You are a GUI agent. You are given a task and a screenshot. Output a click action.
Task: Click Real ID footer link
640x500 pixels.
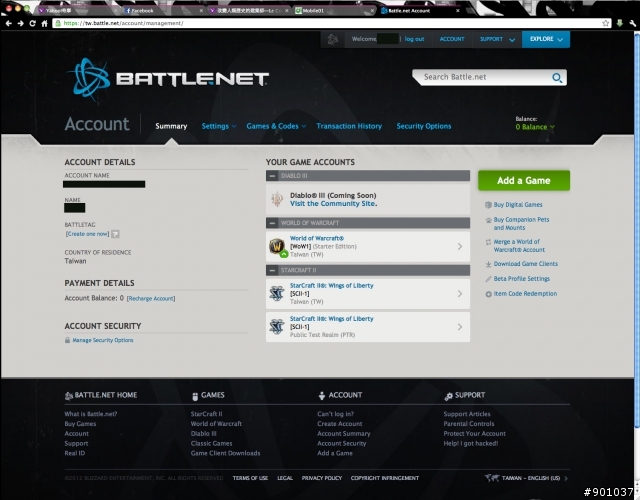coord(75,453)
